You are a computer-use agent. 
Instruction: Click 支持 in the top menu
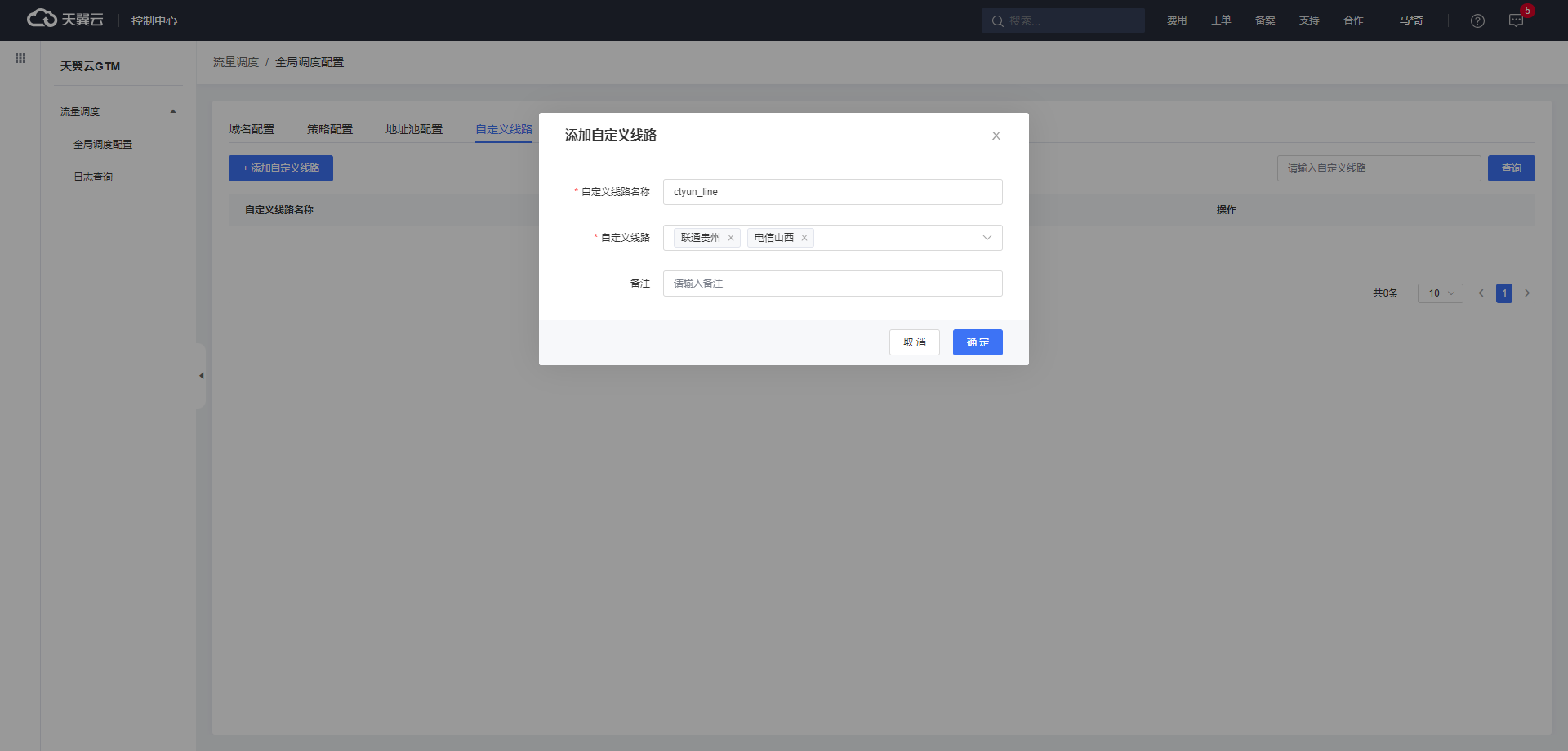1309,20
